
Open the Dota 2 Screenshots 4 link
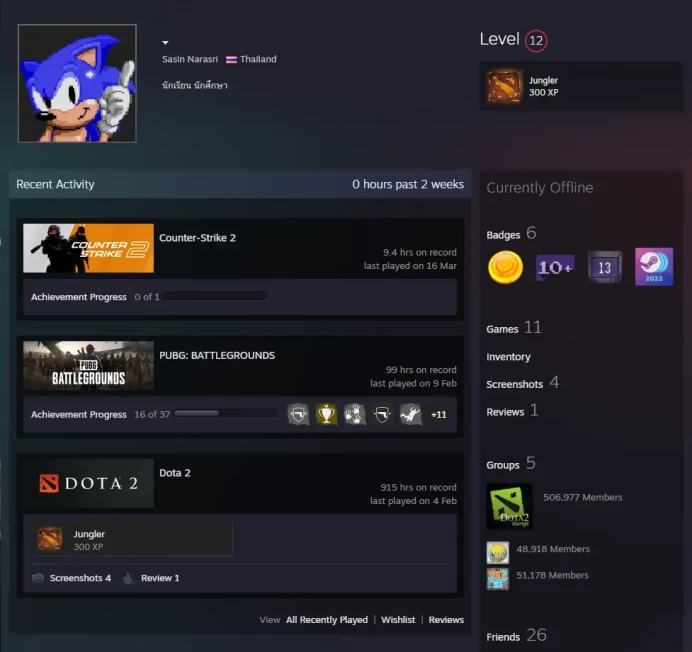[x=80, y=578]
